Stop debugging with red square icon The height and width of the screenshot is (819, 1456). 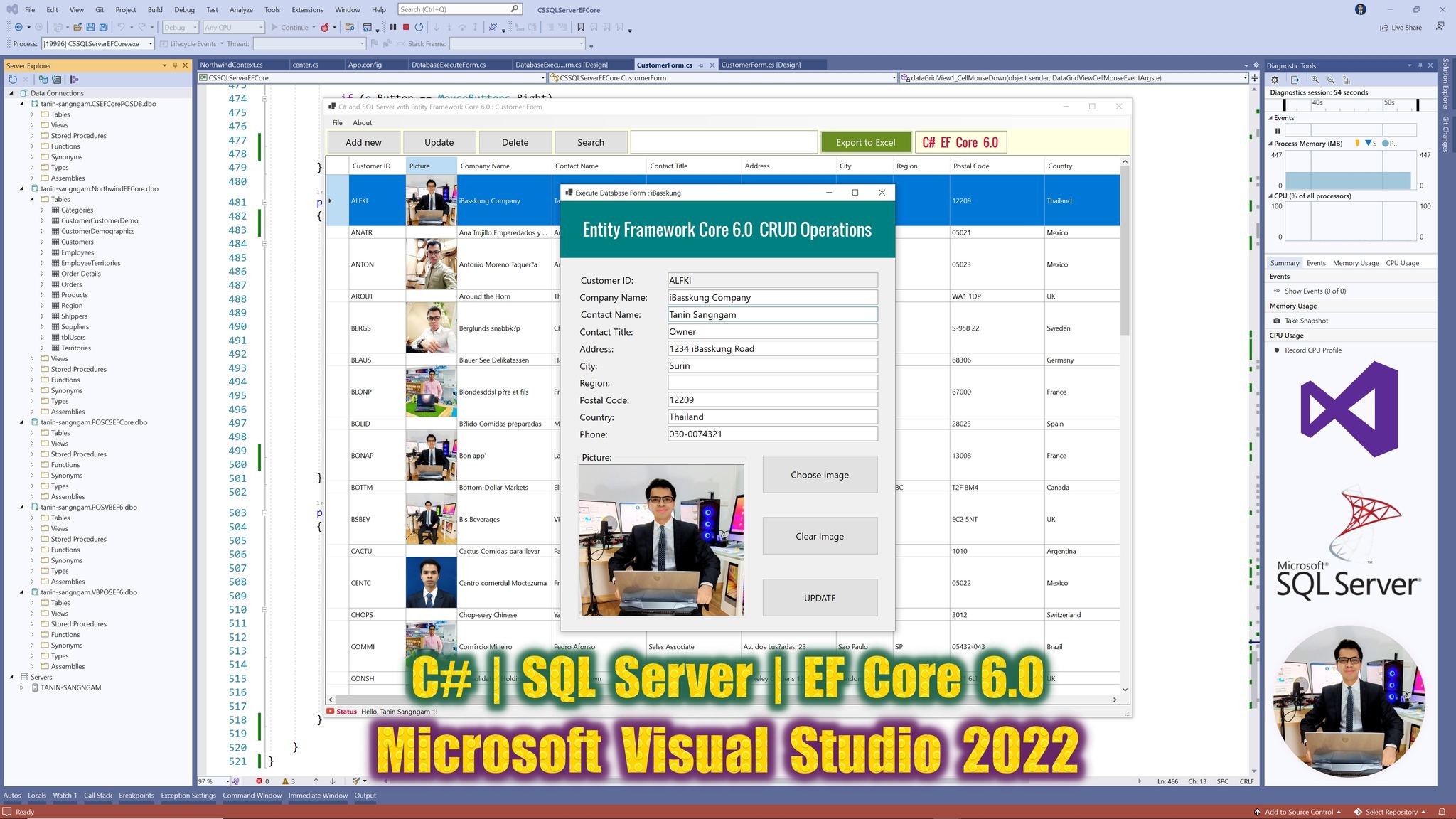click(406, 27)
